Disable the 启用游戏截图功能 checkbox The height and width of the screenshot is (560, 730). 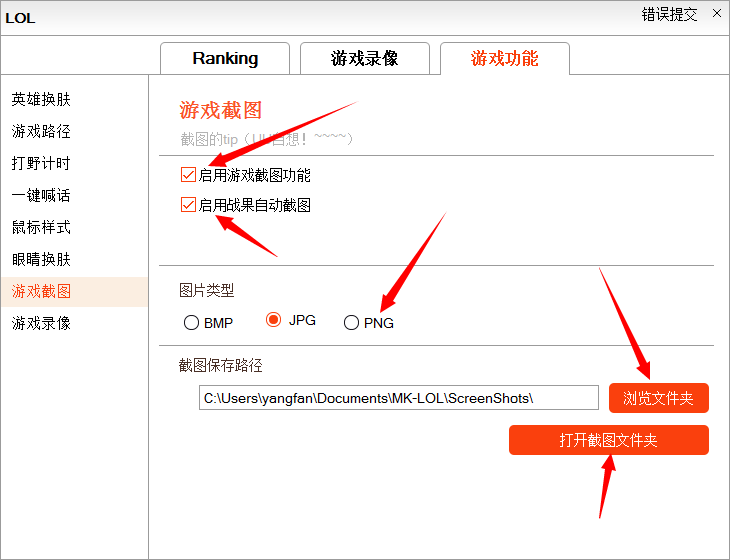188,175
